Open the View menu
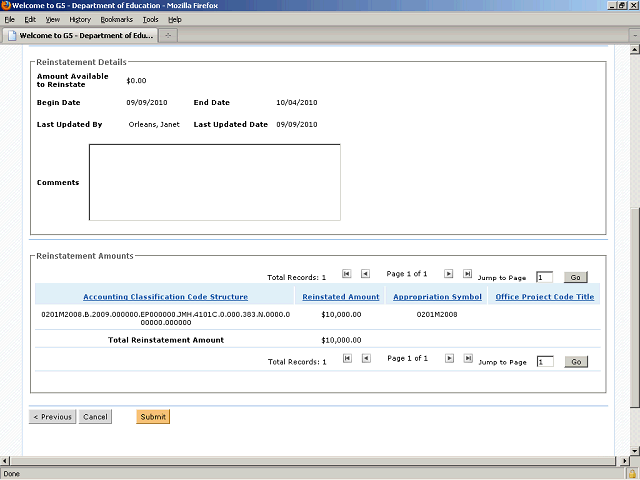This screenshot has width=640, height=480. [52, 19]
